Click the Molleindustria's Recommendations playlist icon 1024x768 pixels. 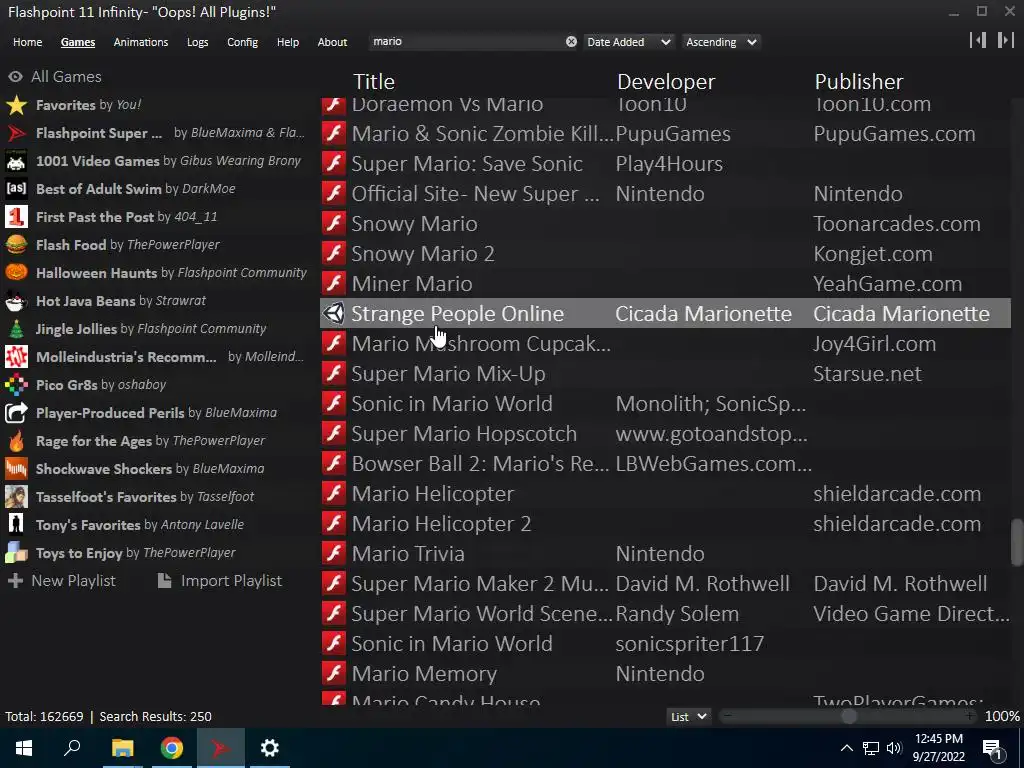coord(16,357)
